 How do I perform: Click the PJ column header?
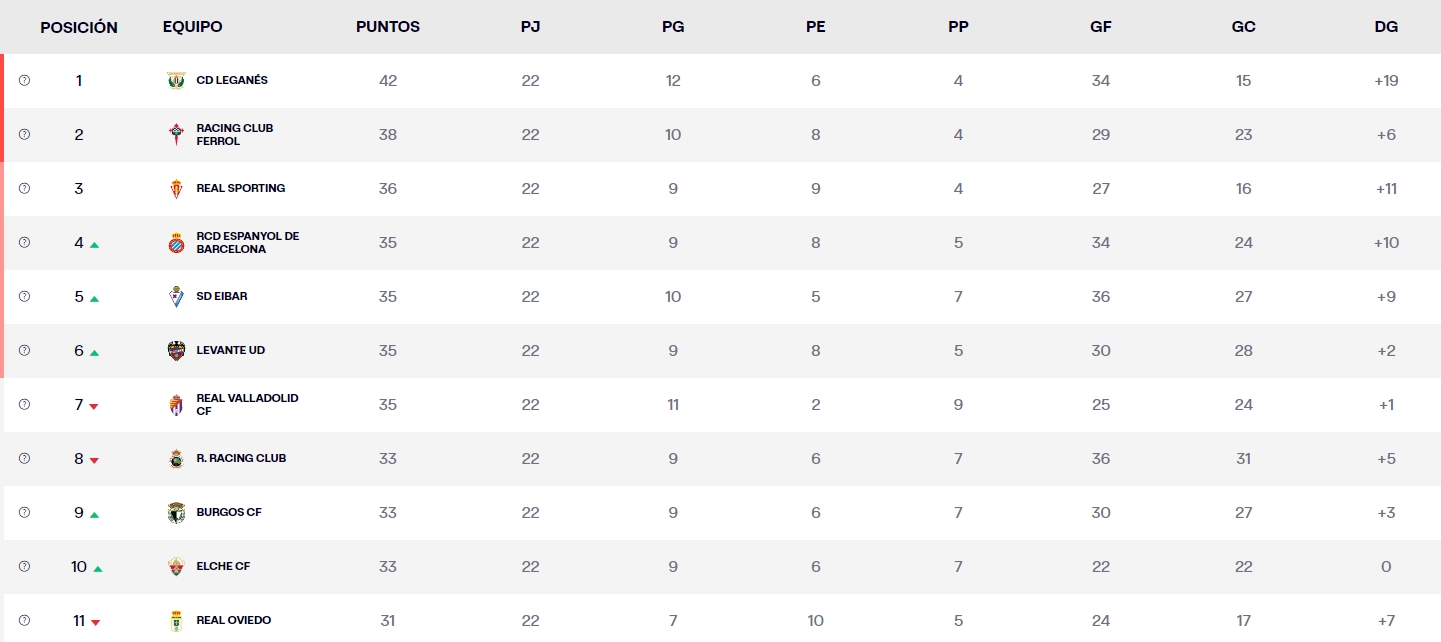pyautogui.click(x=531, y=27)
